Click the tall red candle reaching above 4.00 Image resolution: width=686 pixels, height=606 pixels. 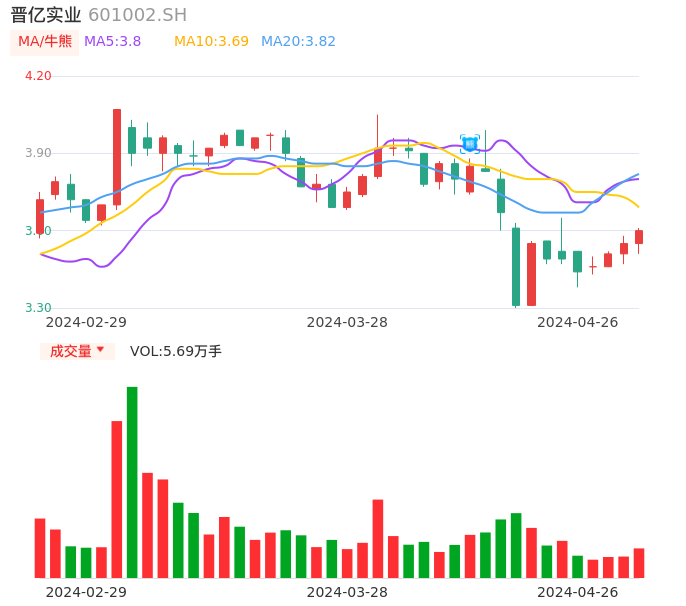point(117,157)
